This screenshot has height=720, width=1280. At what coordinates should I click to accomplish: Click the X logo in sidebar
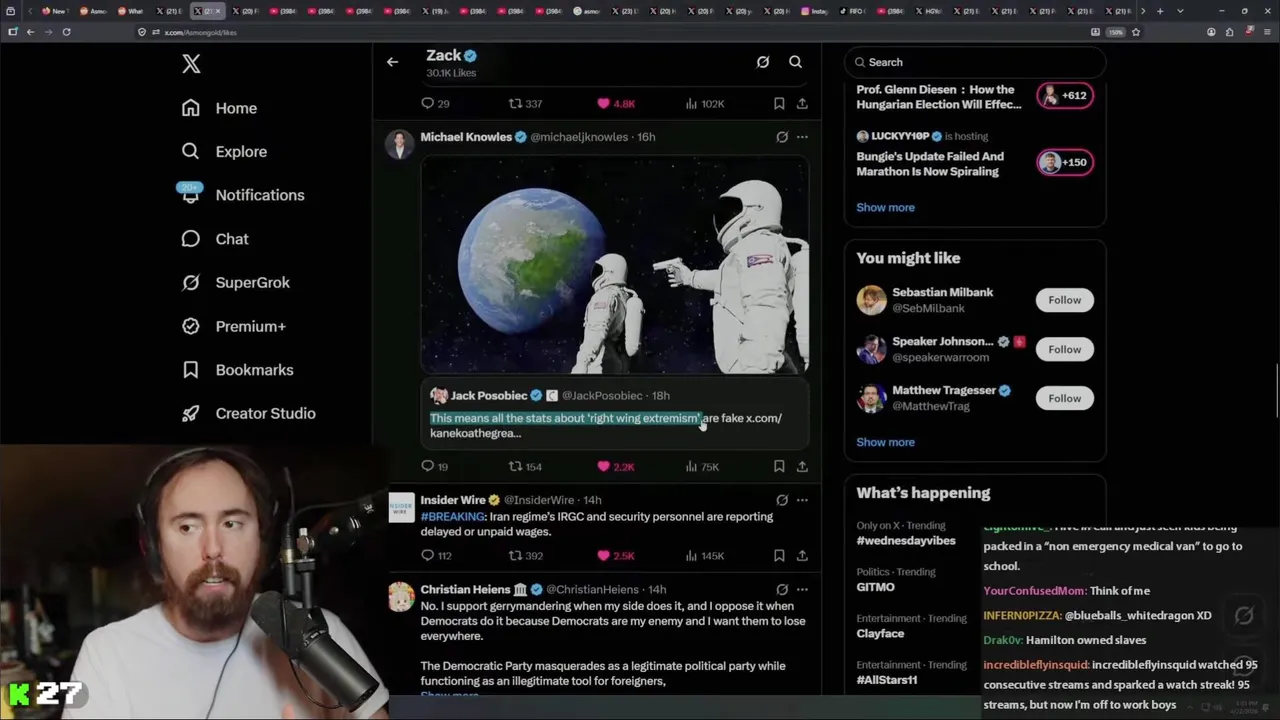[x=191, y=64]
